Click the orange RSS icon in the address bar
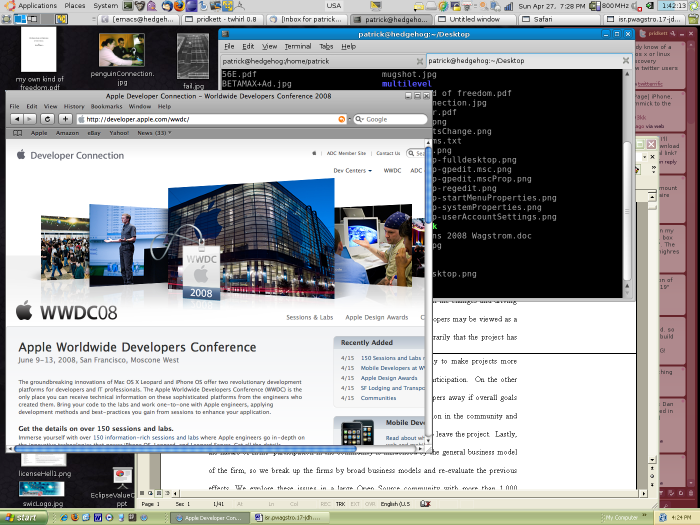This screenshot has width=700, height=525. pos(342,119)
